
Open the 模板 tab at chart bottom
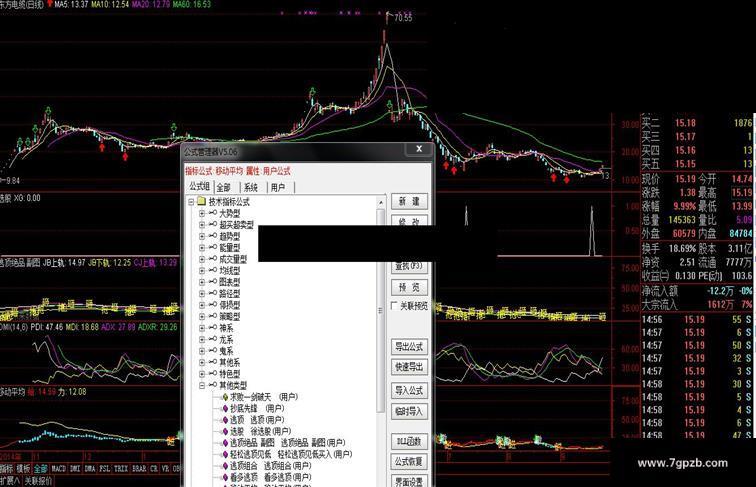23,468
